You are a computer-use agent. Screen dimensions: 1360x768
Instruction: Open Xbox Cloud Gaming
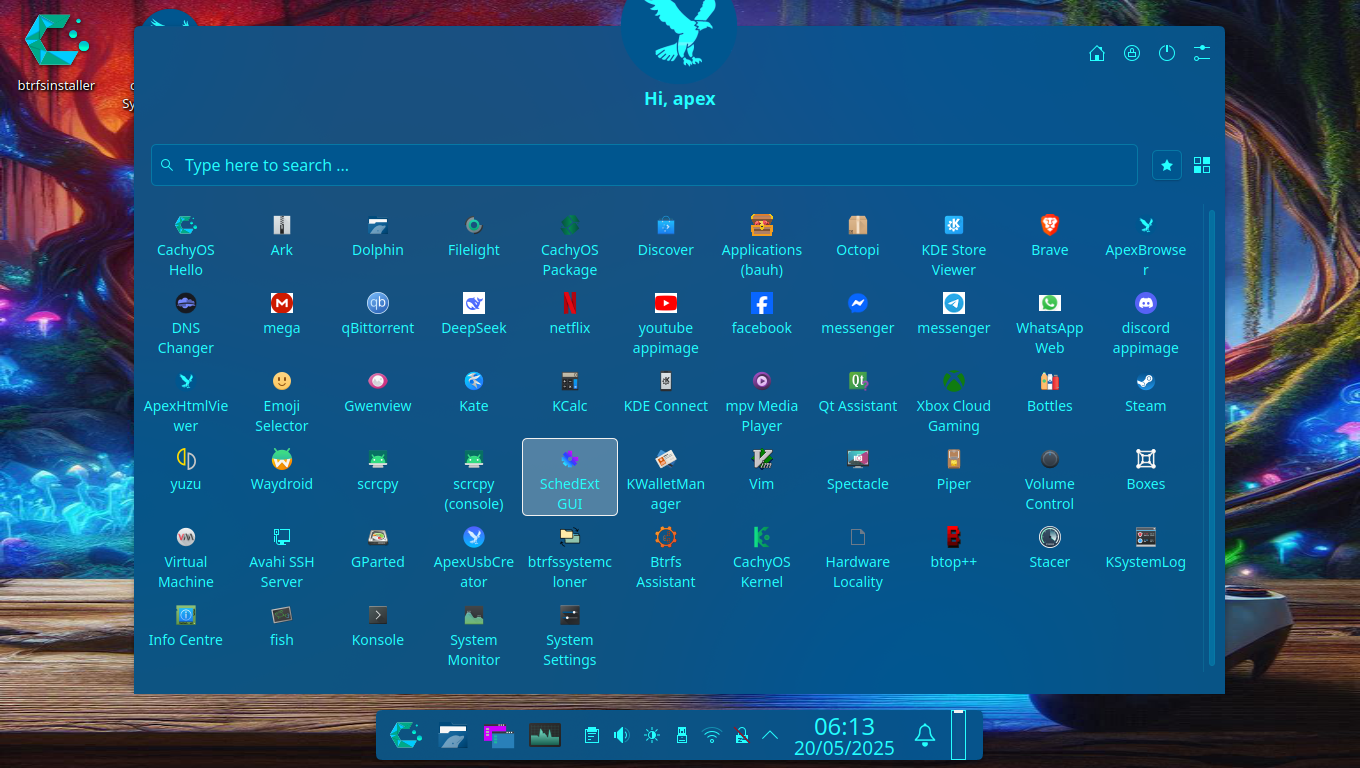point(954,401)
